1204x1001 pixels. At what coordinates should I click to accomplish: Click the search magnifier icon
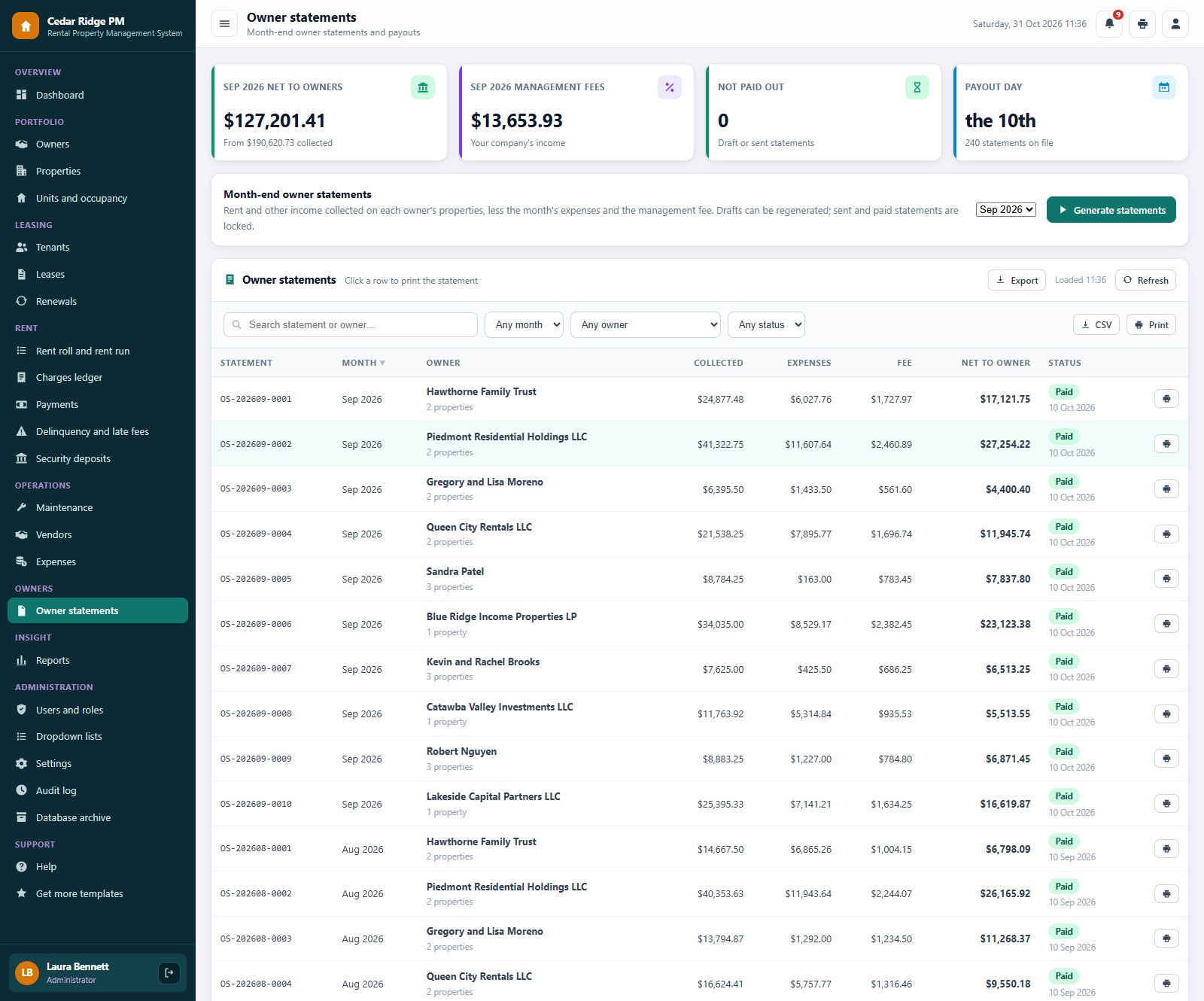tap(237, 324)
